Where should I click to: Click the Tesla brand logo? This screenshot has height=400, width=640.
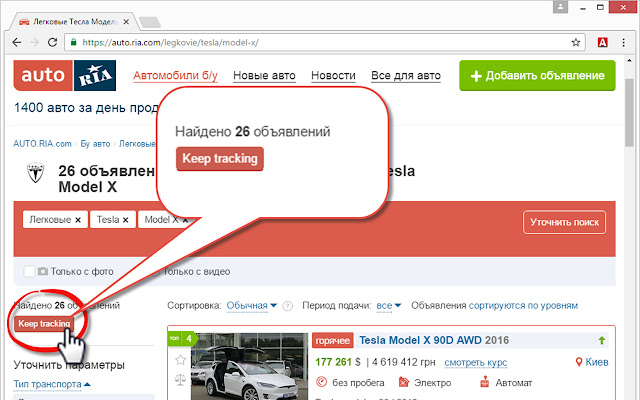click(x=36, y=173)
